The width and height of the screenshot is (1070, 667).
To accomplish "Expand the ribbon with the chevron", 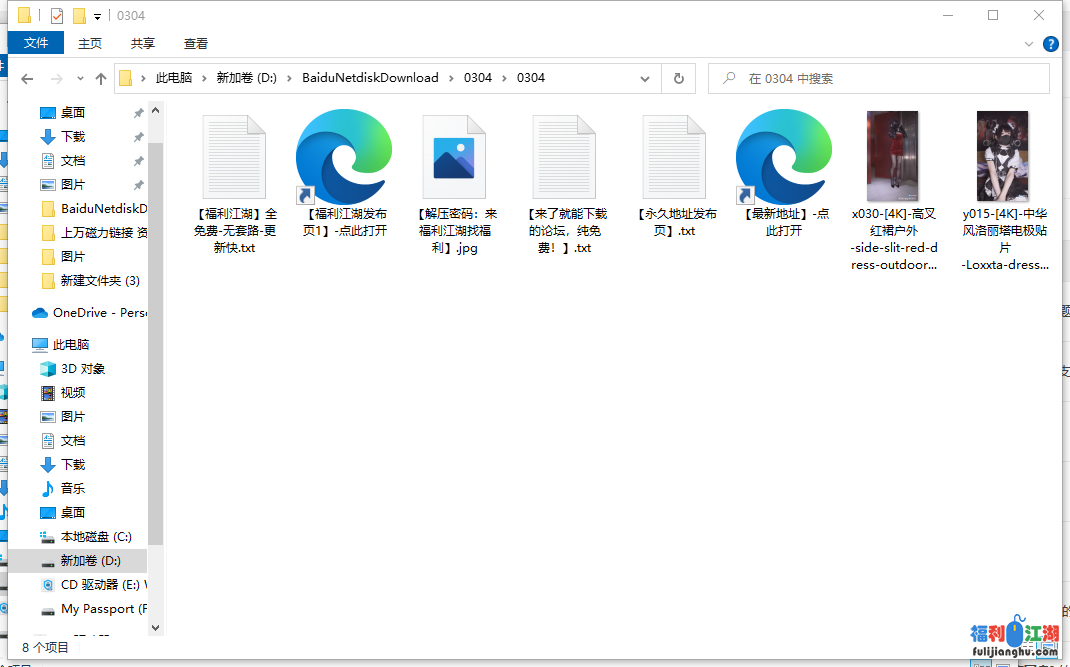I will [1029, 44].
